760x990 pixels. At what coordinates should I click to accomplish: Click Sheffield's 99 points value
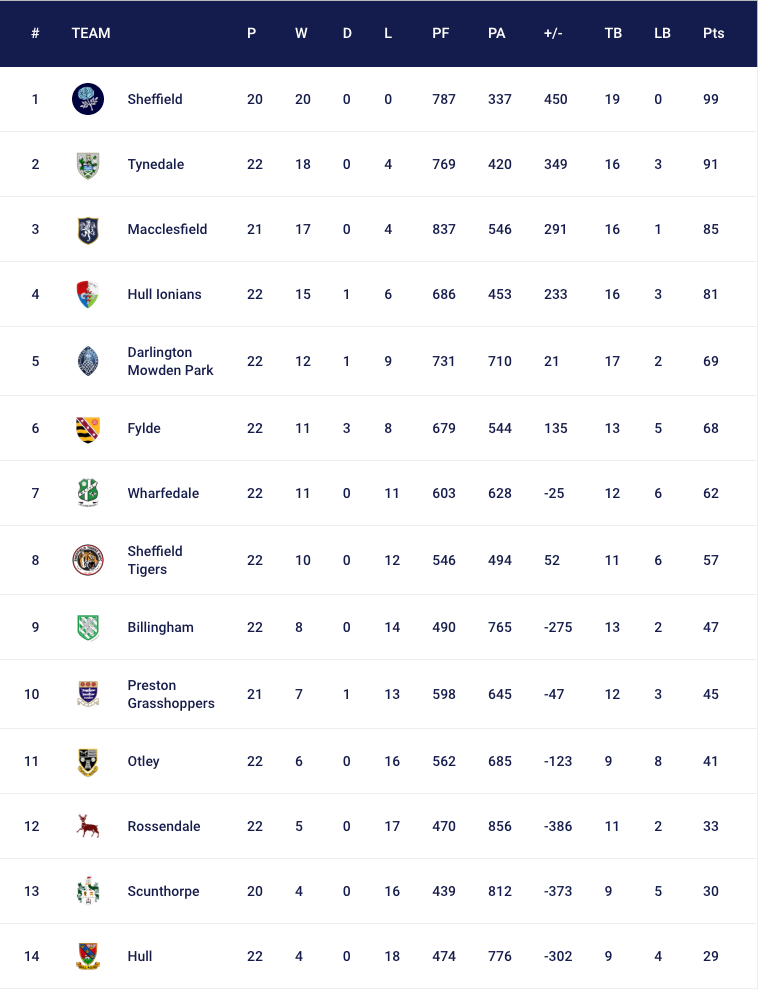[711, 100]
